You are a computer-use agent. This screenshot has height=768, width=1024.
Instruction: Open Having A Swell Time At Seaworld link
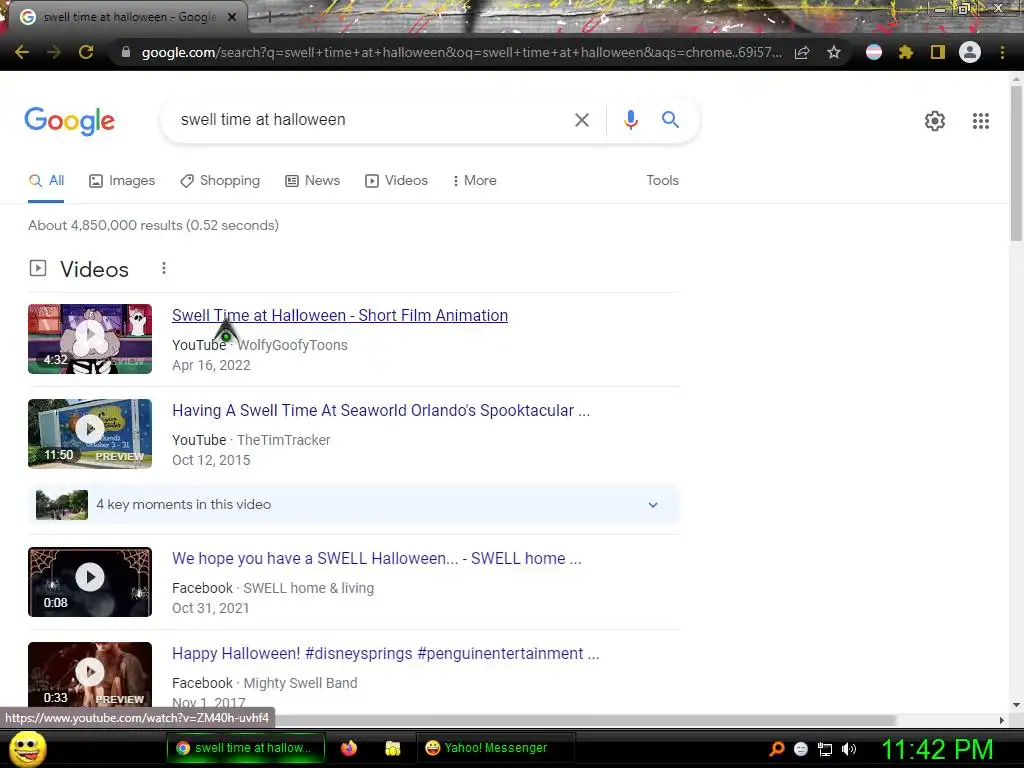381,411
